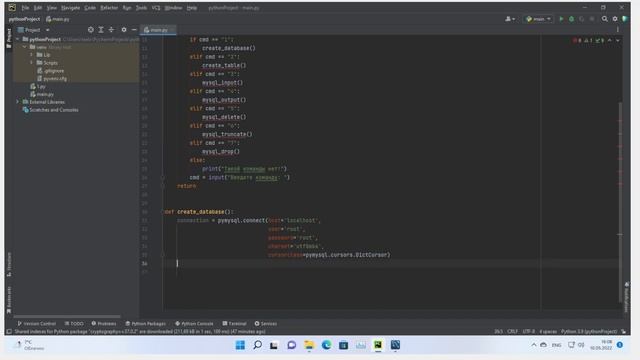Open the Python Console tool window
Screen dimensions: 640x360
[x=194, y=324]
